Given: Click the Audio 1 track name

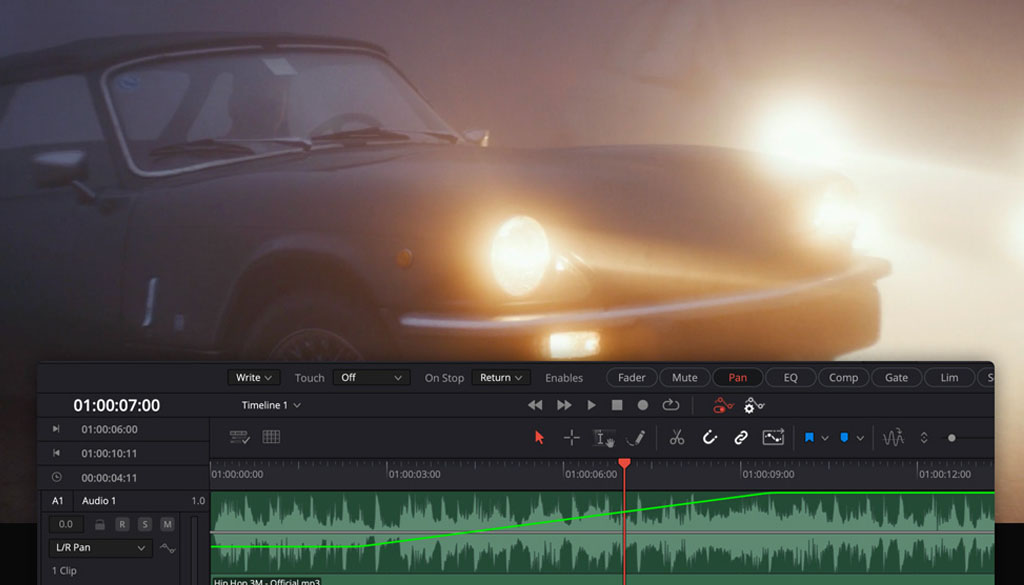Looking at the screenshot, I should click(x=99, y=501).
